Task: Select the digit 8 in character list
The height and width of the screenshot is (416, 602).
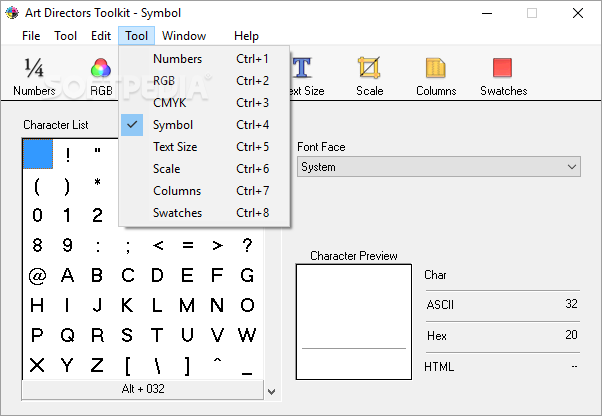Action: coord(38,245)
